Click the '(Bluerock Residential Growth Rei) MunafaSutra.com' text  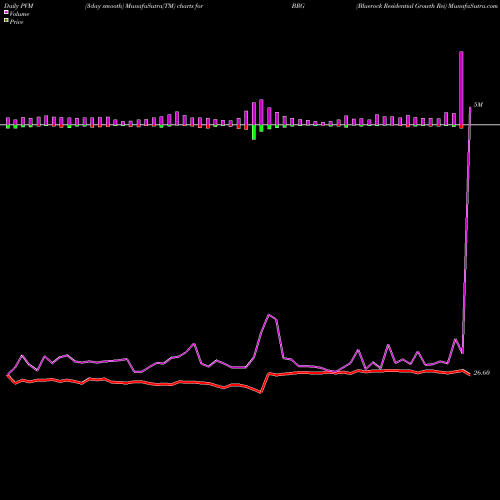tap(427, 6)
